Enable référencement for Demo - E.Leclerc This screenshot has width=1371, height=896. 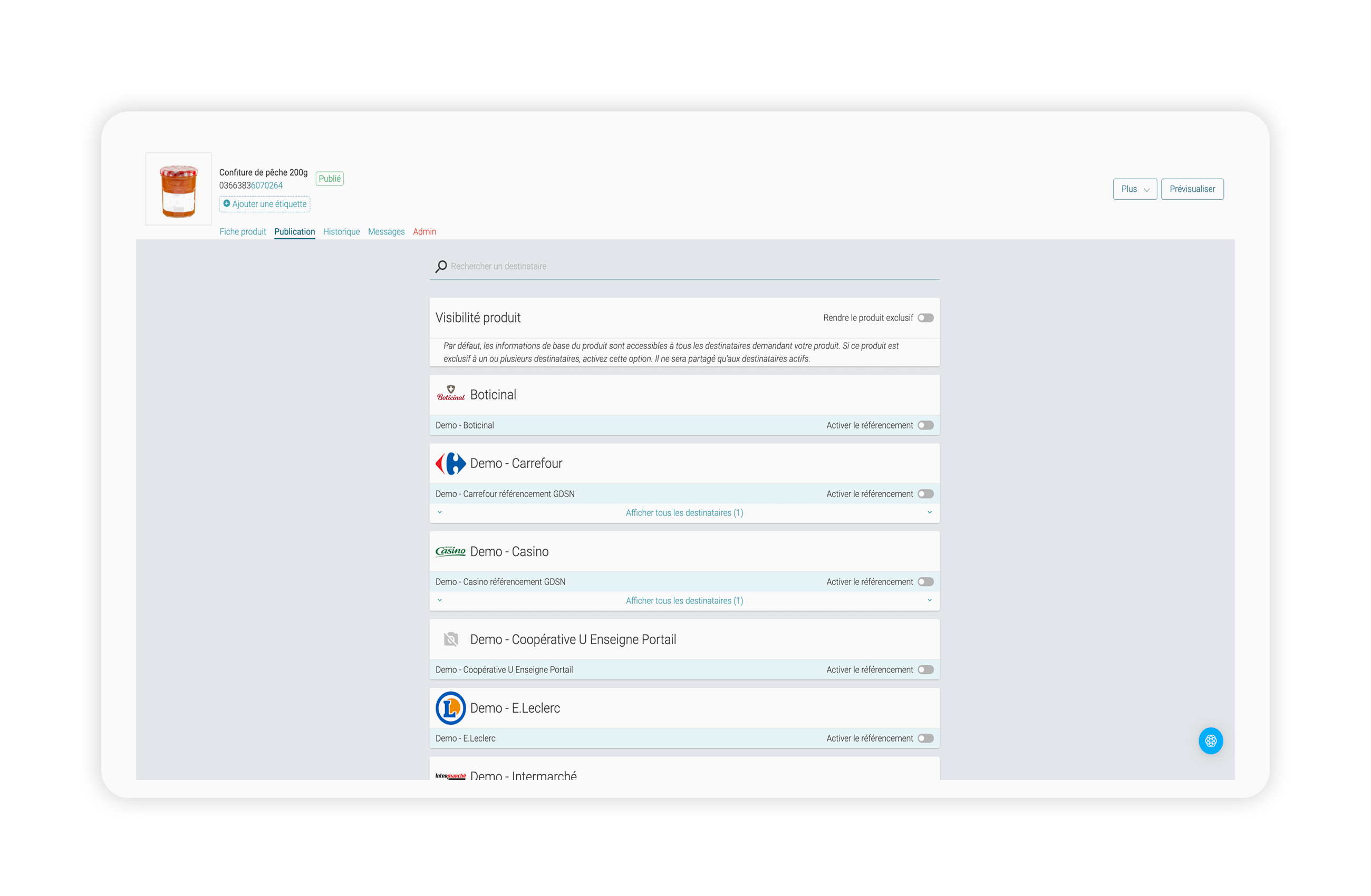pos(925,738)
